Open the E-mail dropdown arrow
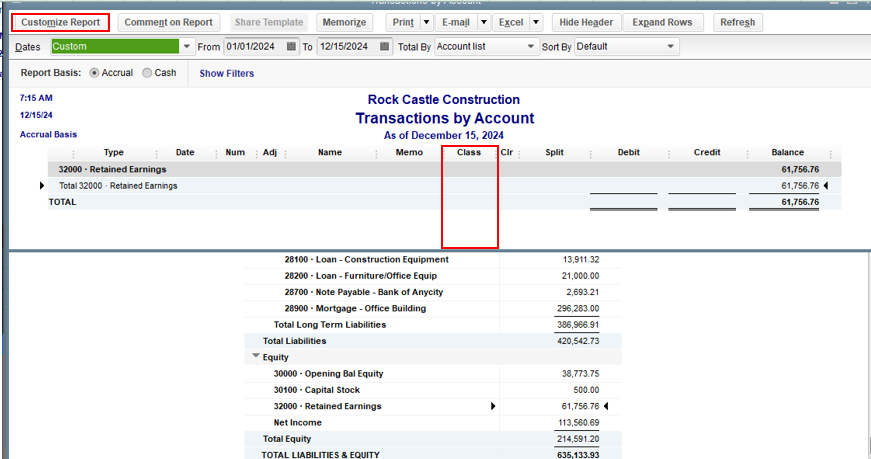 484,22
